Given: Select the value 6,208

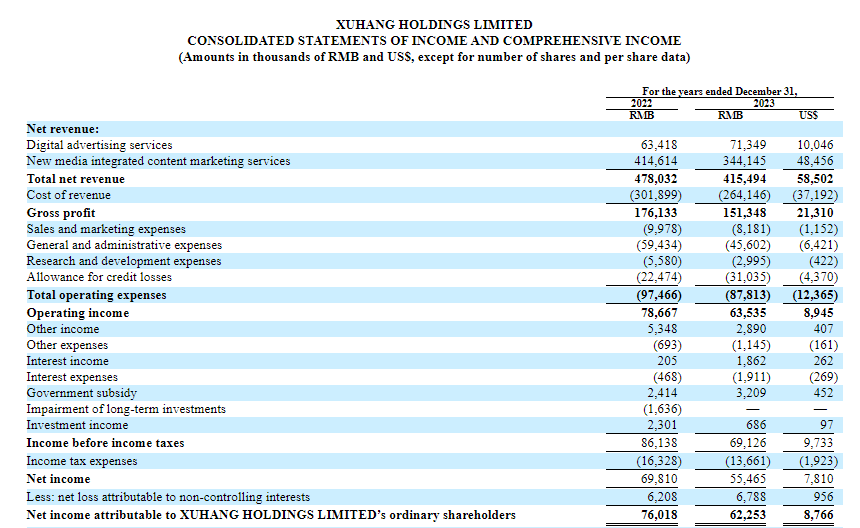Looking at the screenshot, I should [662, 497].
